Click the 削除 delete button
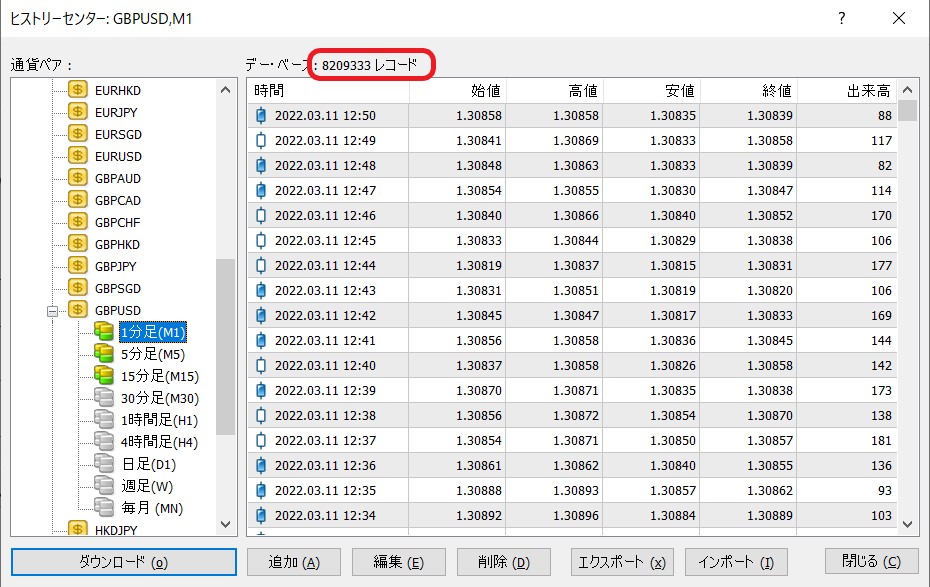The image size is (930, 587). 505,562
